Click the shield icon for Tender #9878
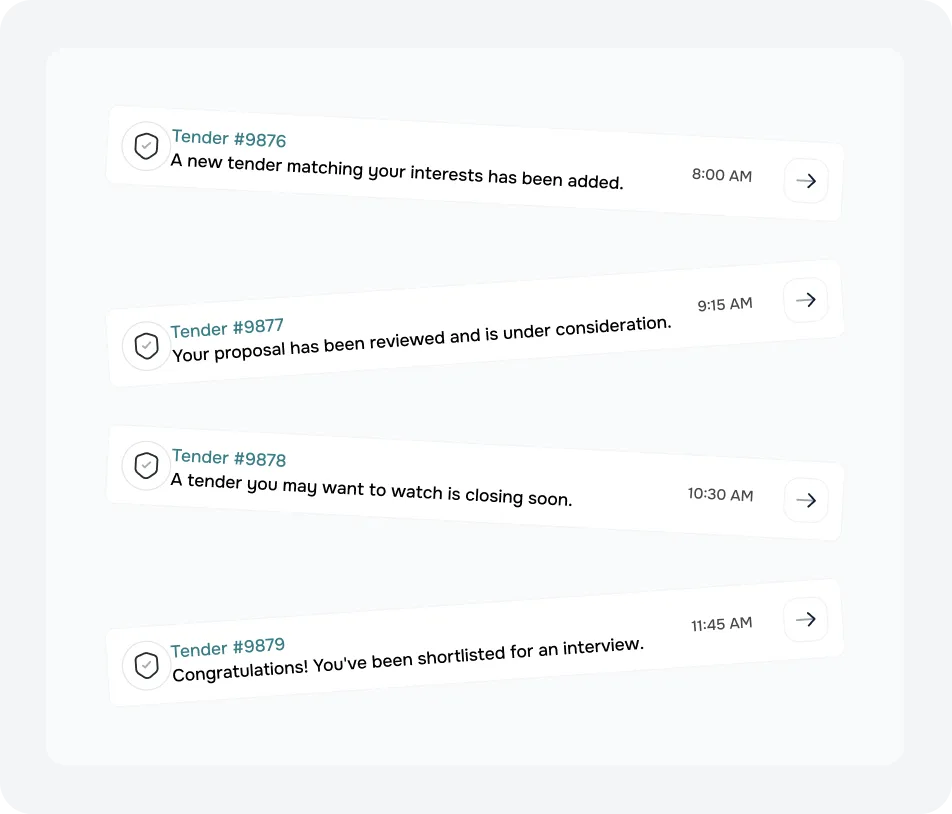The image size is (952, 814). (147, 466)
